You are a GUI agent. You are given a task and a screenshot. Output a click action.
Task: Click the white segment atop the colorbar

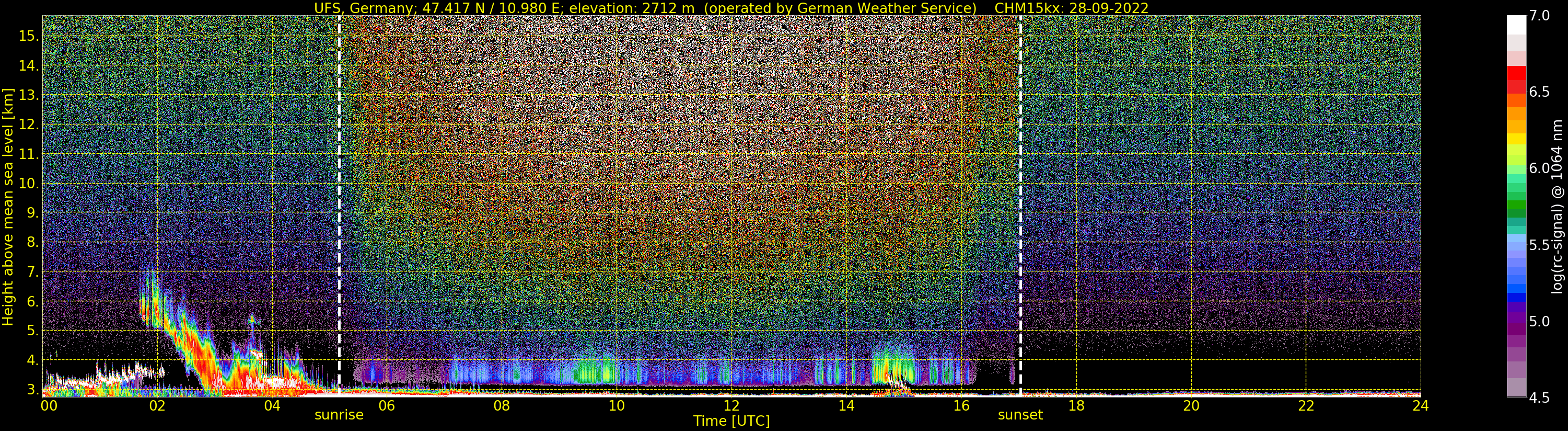click(1516, 25)
